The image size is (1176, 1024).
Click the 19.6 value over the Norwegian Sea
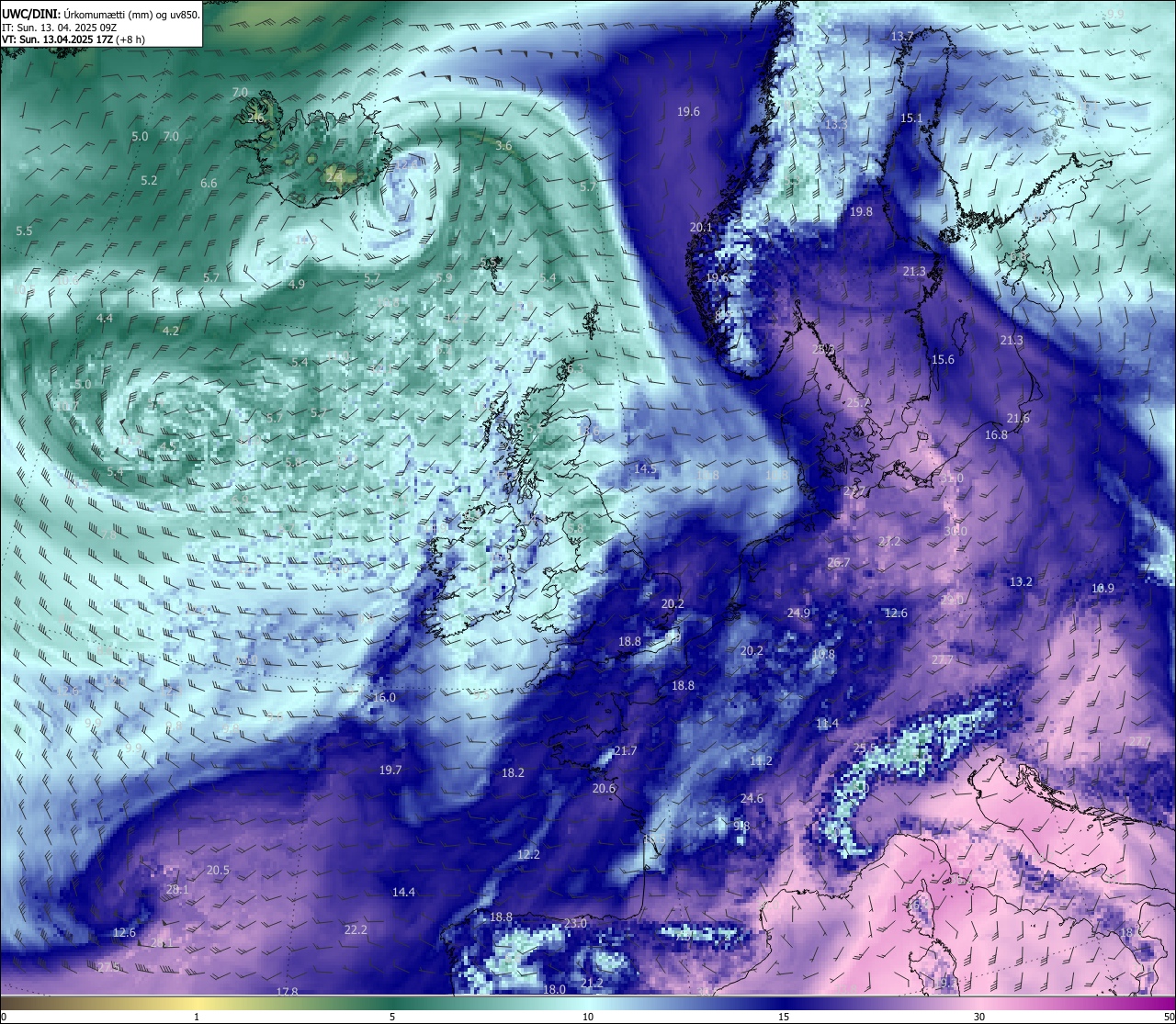pos(688,111)
